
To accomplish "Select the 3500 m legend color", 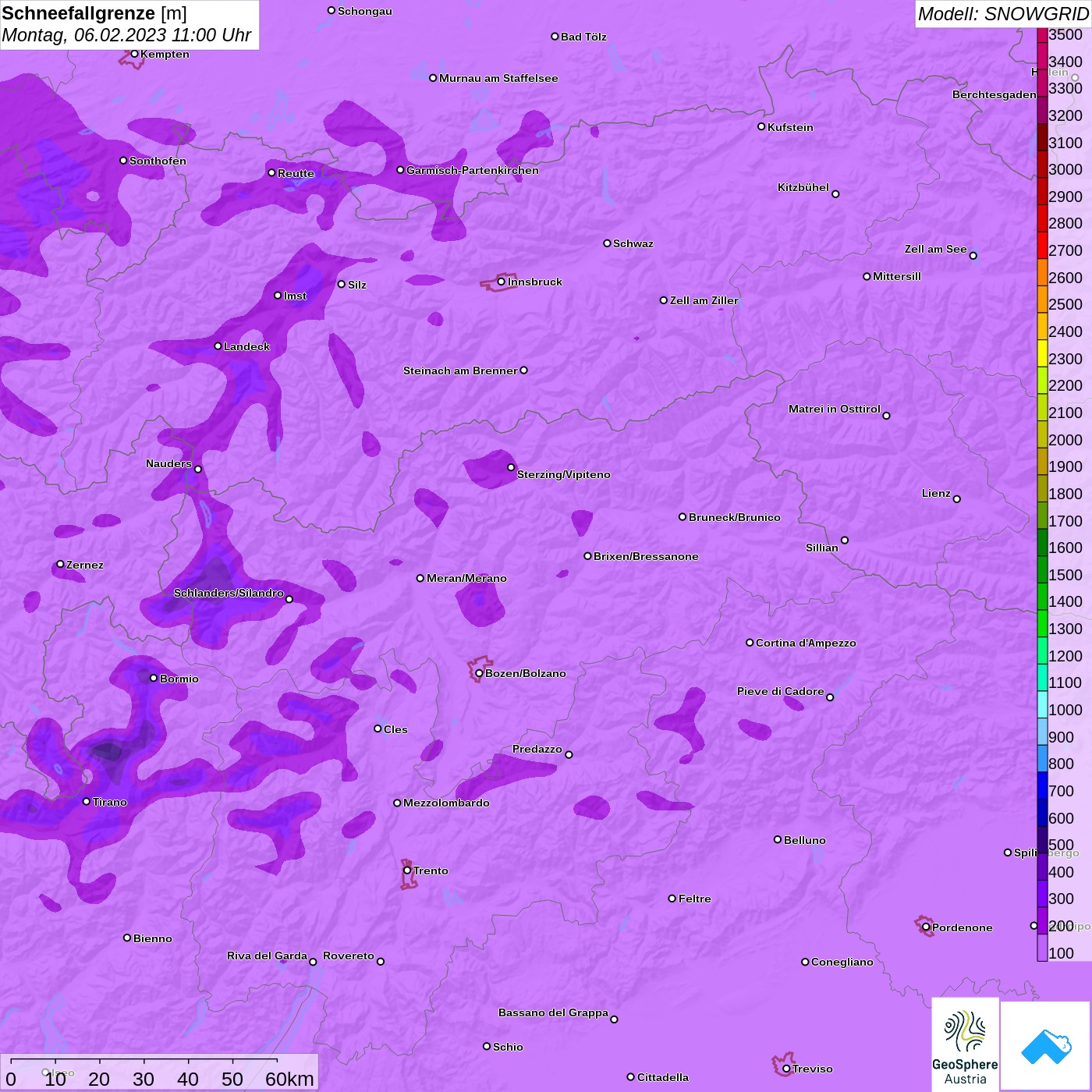I will click(1042, 34).
